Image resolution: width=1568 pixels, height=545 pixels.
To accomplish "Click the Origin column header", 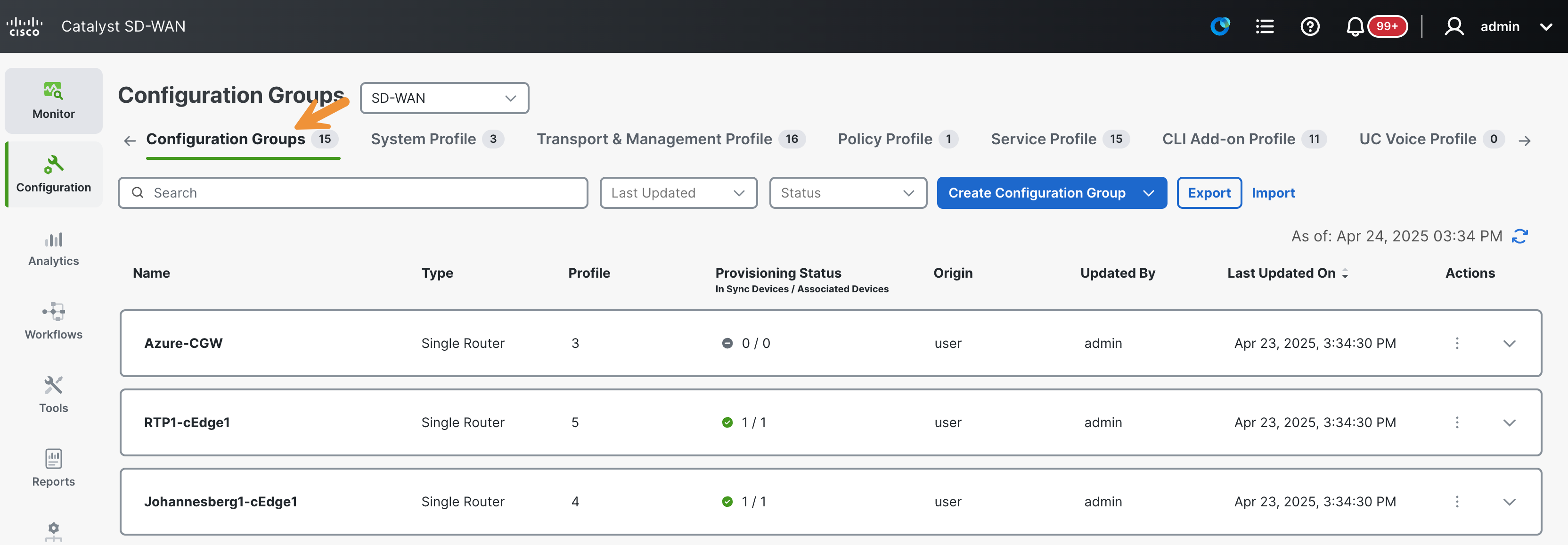I will (953, 273).
